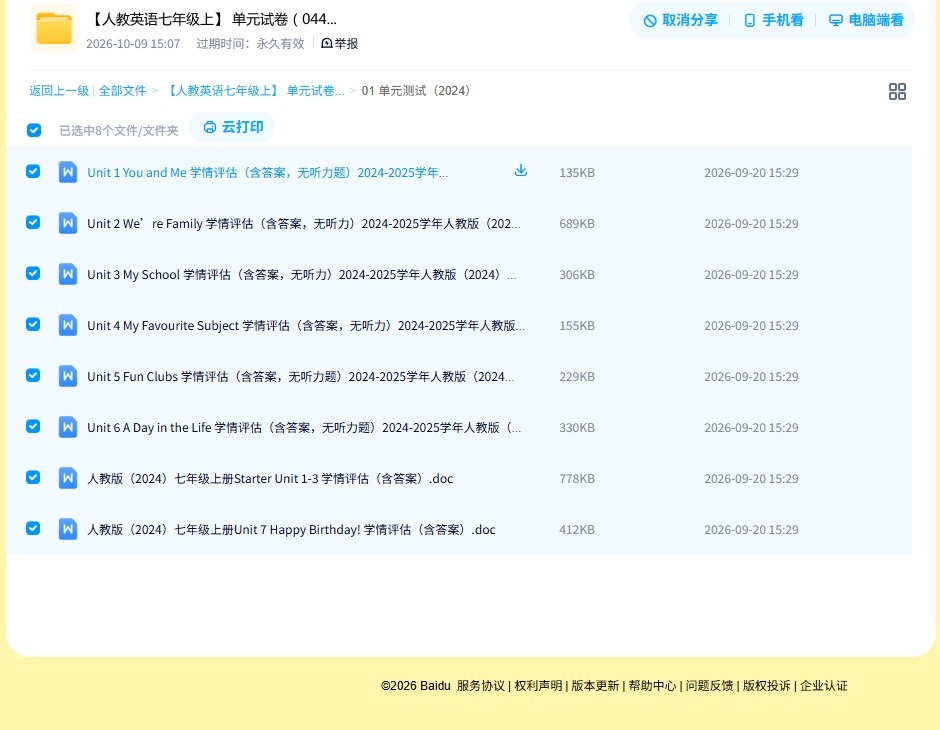Click Word icon of Unit 2 We're Family
Screen dimensions: 940x730
point(68,223)
